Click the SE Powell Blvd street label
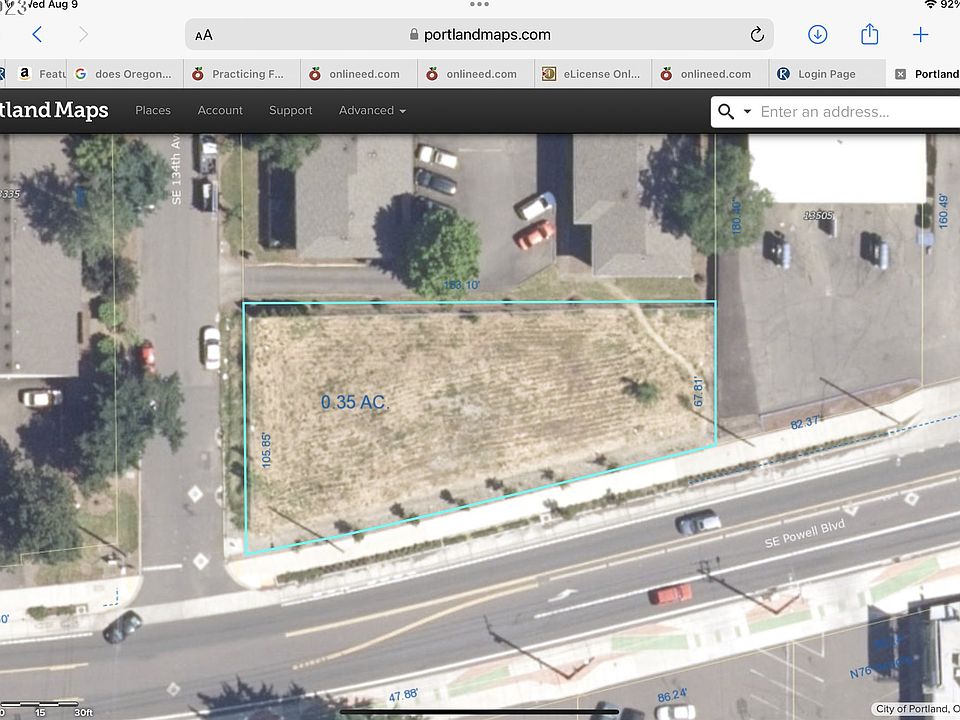Image resolution: width=960 pixels, height=720 pixels. click(x=804, y=533)
